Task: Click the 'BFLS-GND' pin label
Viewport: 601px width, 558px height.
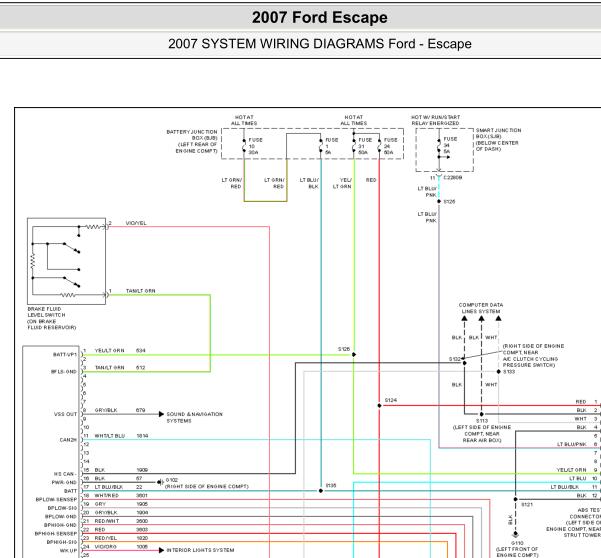Action: [64, 372]
